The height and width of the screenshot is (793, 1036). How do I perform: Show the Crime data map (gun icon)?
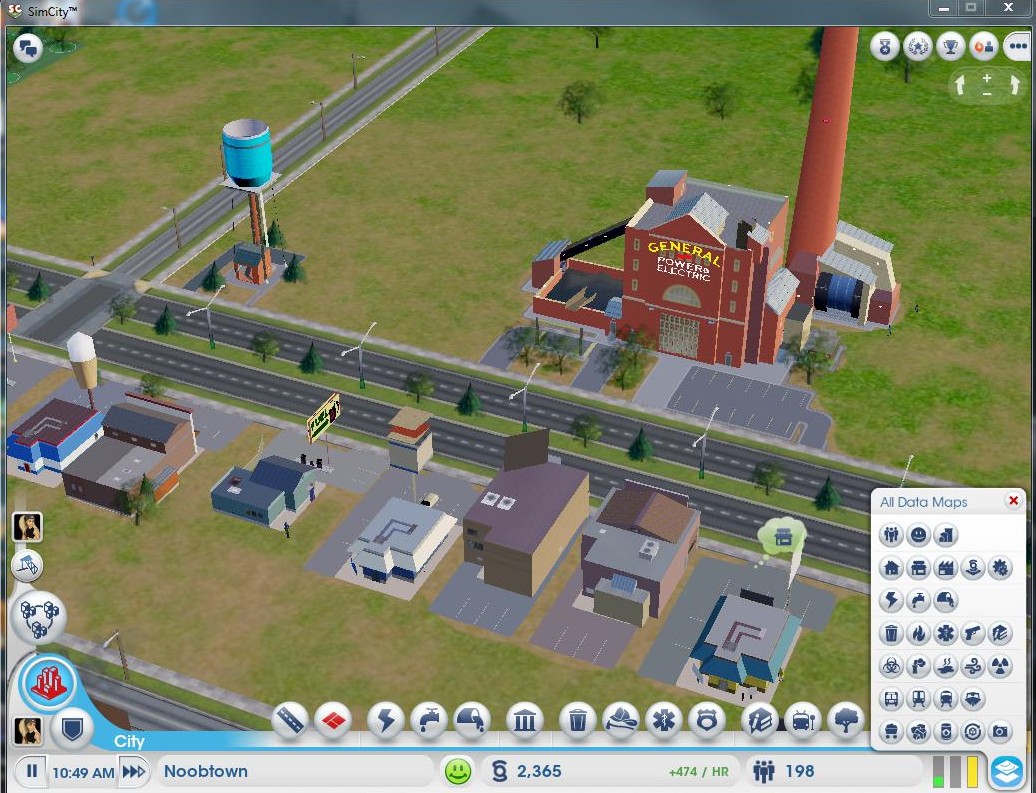click(972, 634)
